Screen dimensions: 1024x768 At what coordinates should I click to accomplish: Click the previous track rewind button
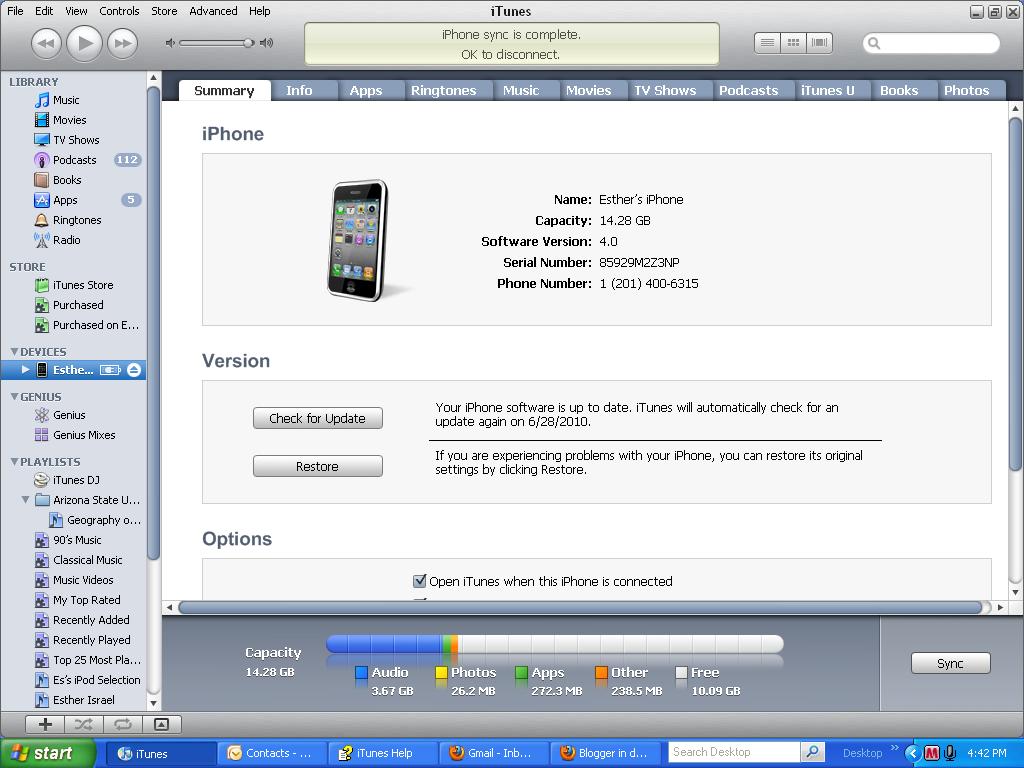click(46, 43)
